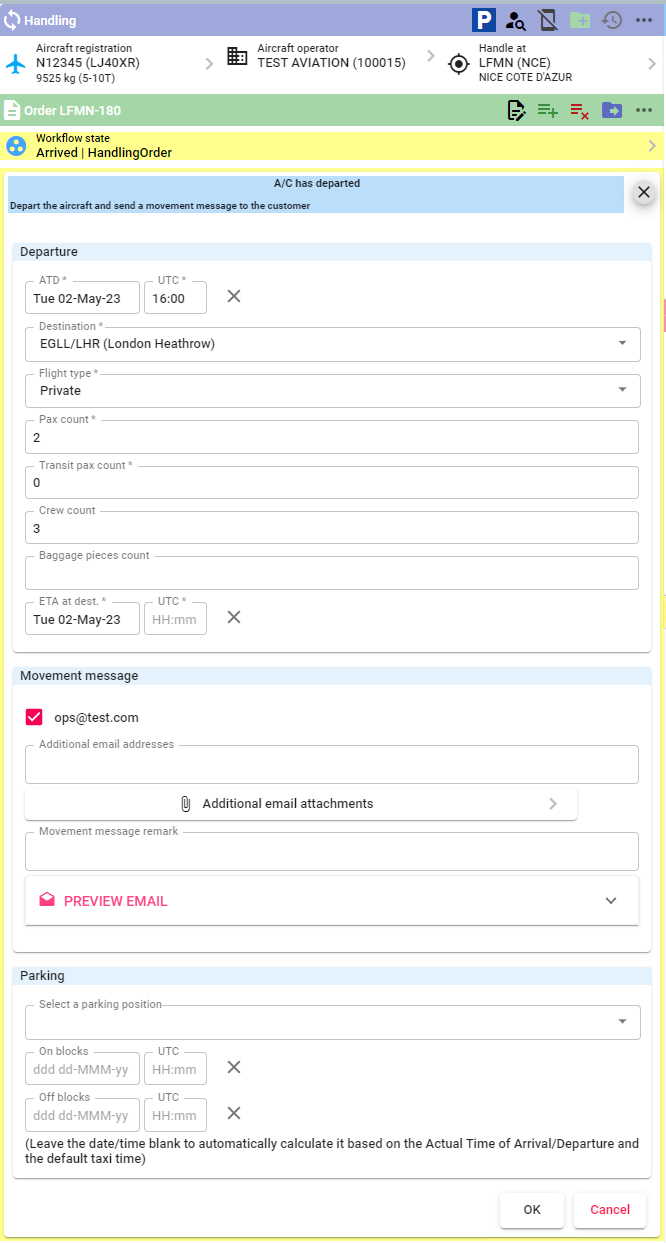
Task: Click the red remove lines icon
Action: click(x=579, y=110)
